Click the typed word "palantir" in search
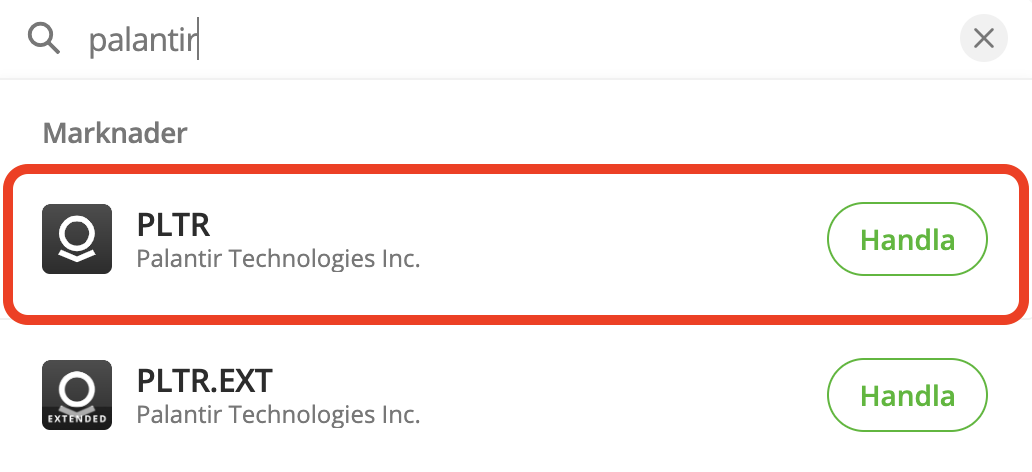The width and height of the screenshot is (1032, 472). point(143,40)
